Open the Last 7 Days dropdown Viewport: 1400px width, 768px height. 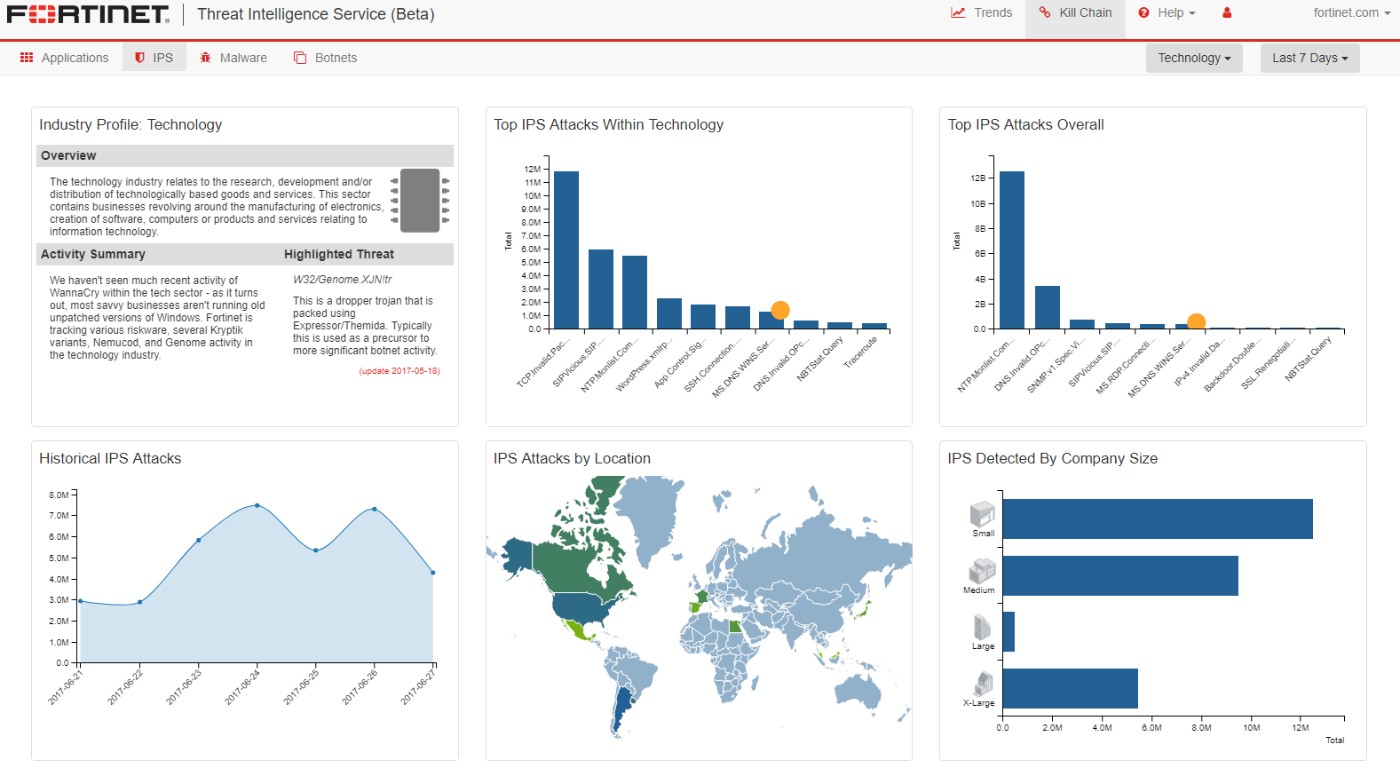[x=1310, y=58]
